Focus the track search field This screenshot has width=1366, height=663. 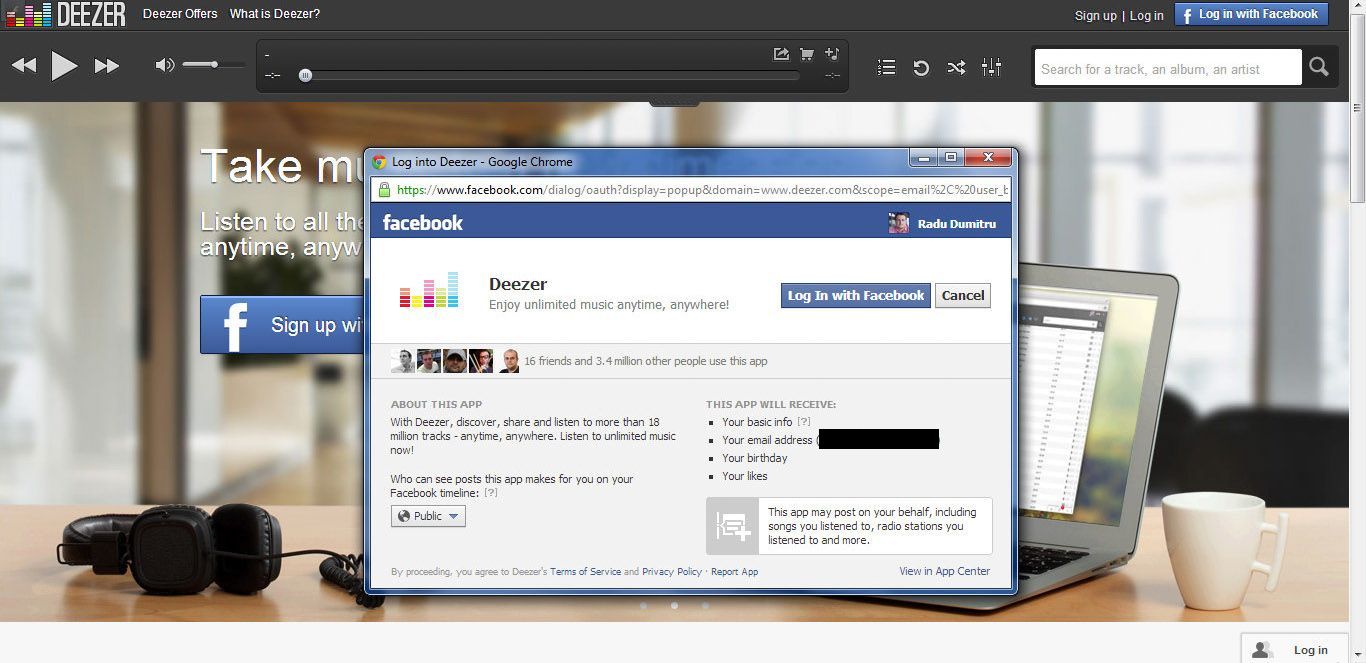[x=1167, y=68]
